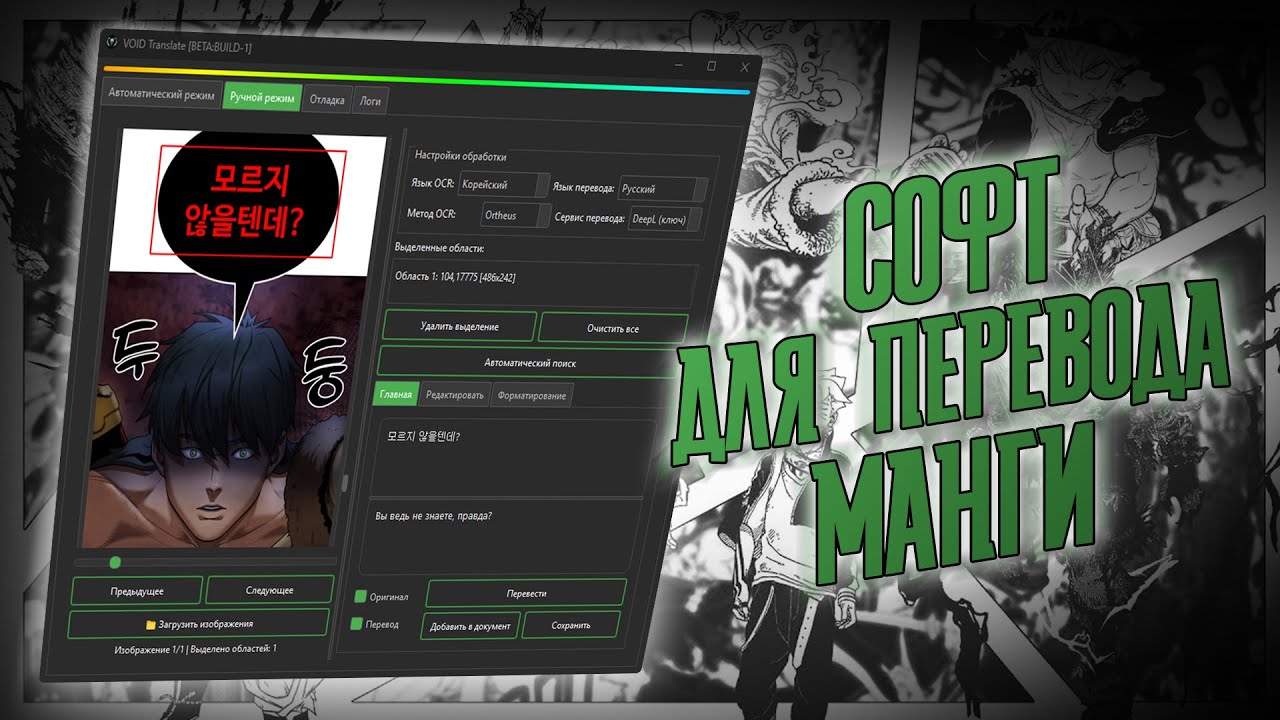Click the Очистить все button

click(x=613, y=328)
